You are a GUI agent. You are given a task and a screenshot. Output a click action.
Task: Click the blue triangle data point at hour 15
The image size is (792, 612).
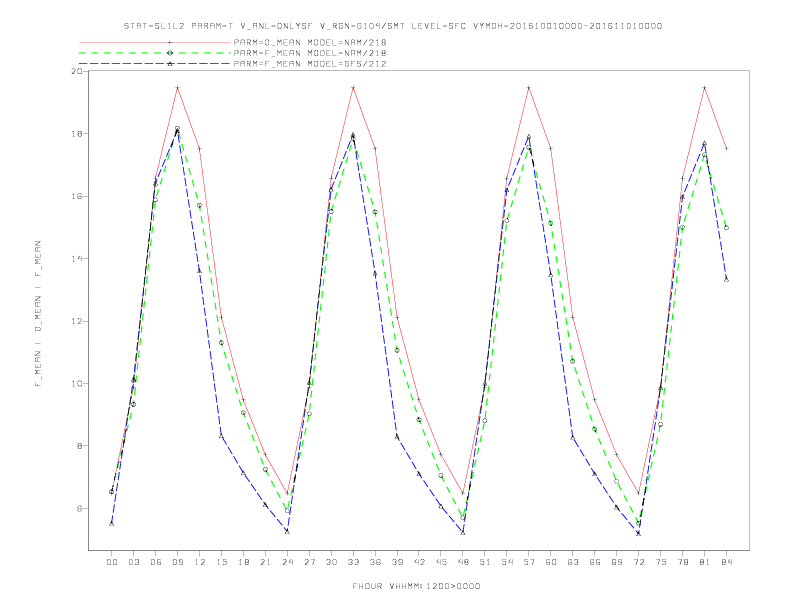[221, 436]
